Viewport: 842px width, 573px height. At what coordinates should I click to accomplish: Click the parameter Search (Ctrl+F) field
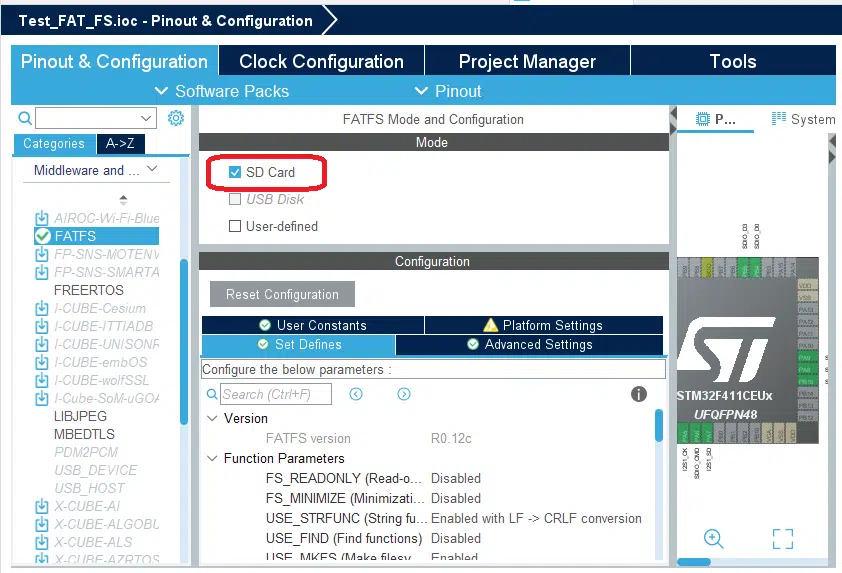click(x=276, y=394)
